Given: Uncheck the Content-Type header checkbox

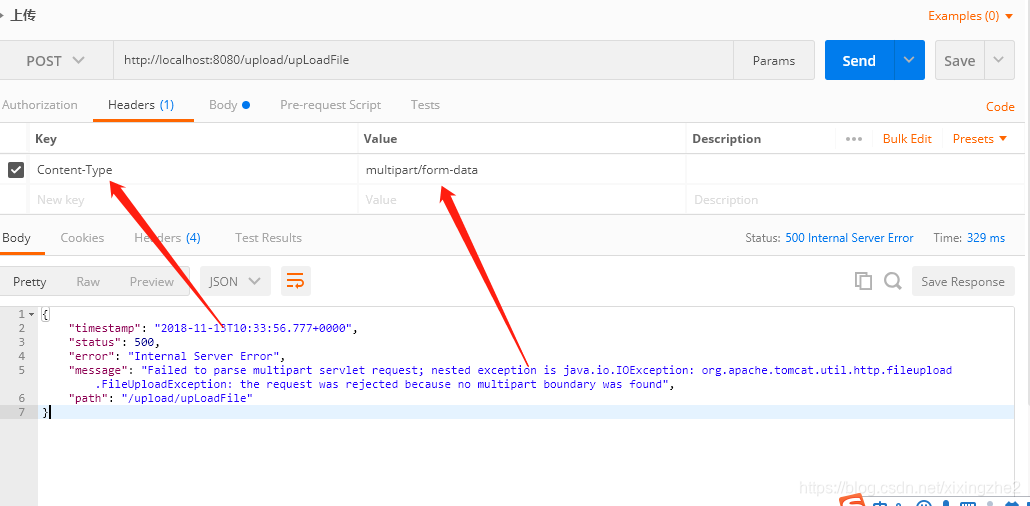Looking at the screenshot, I should click(x=16, y=170).
